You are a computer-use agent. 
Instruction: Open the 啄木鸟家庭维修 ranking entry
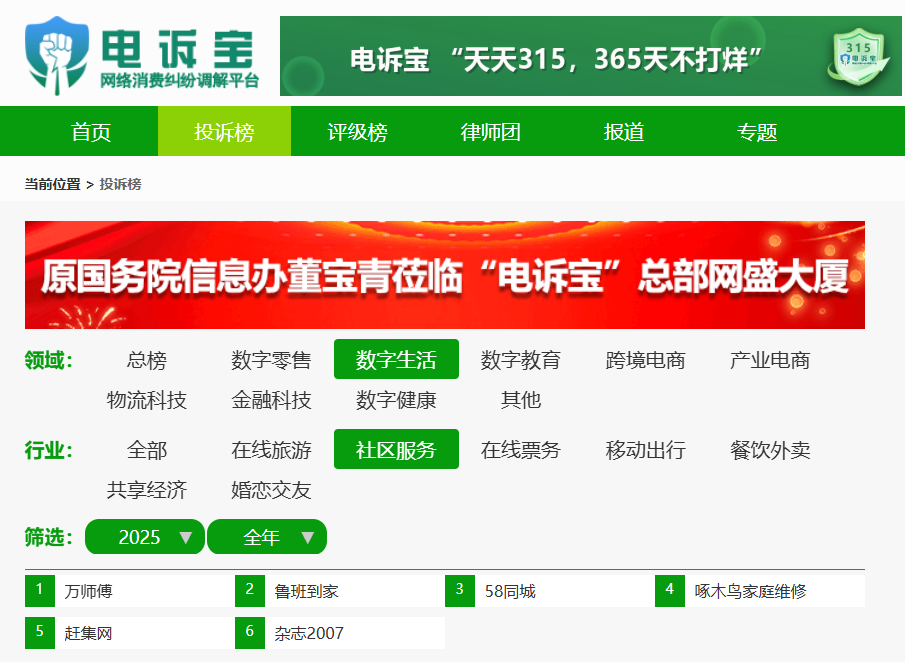pyautogui.click(x=750, y=591)
